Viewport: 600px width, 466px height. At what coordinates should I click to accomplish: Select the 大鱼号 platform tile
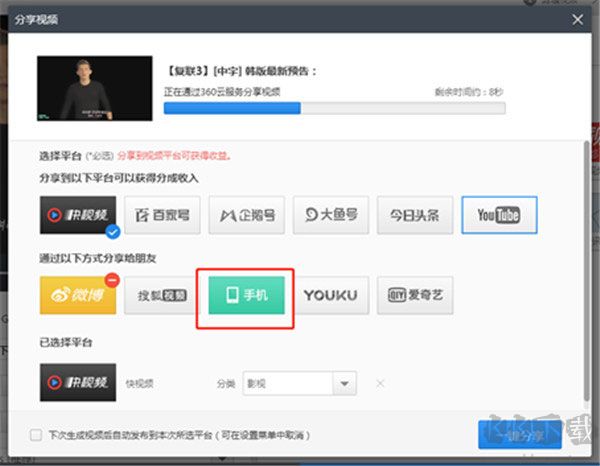point(331,215)
